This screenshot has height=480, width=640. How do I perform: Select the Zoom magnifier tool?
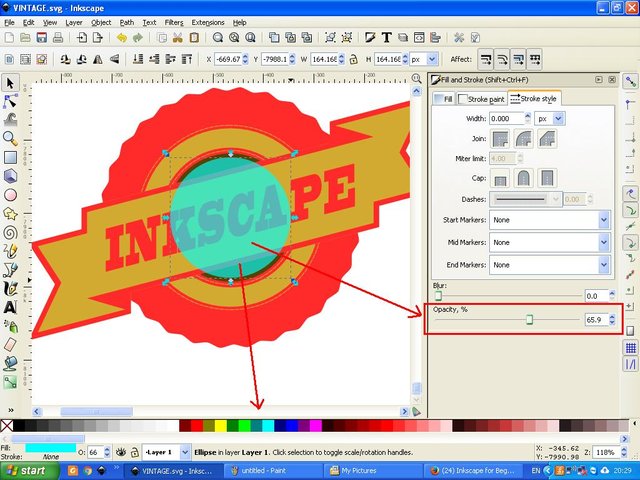10,139
